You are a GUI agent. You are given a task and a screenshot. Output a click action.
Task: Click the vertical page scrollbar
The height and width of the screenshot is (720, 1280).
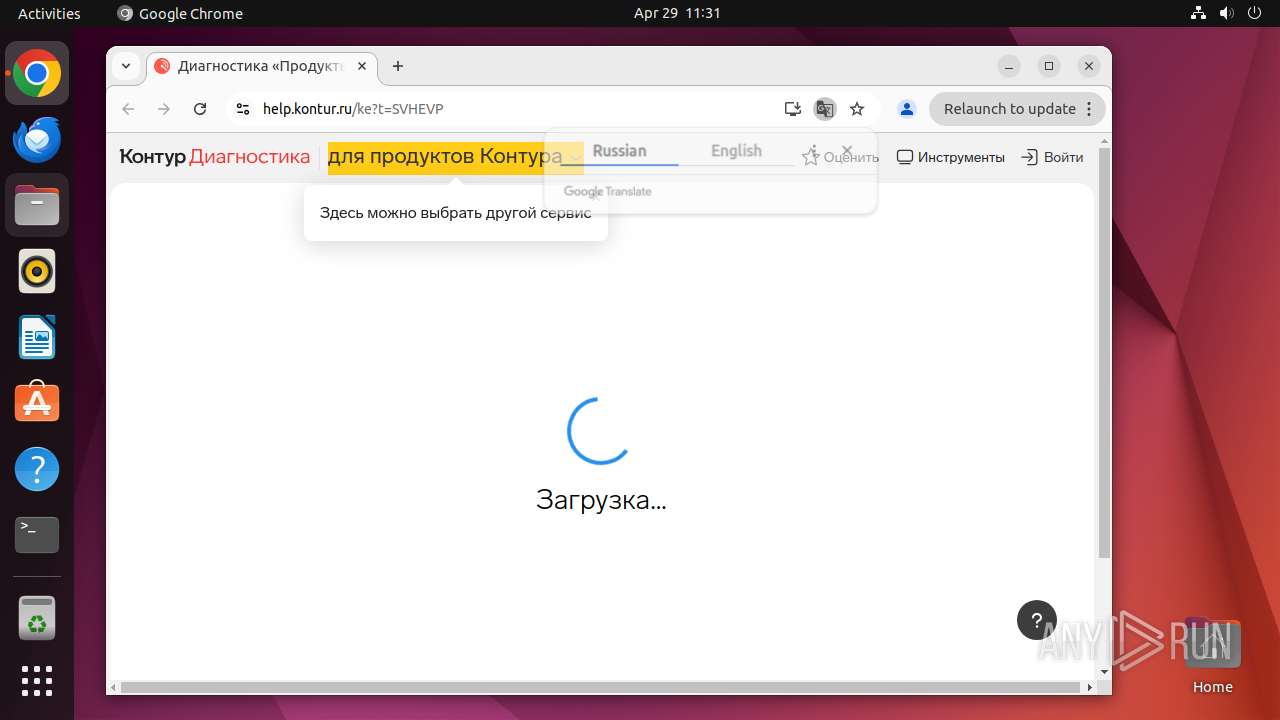tap(1104, 353)
